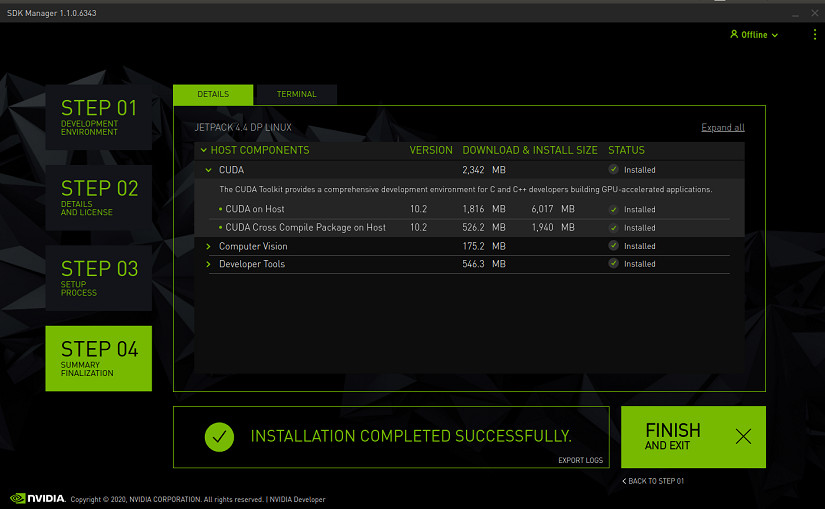Click the STATUS column header
The height and width of the screenshot is (509, 825).
[x=626, y=150]
